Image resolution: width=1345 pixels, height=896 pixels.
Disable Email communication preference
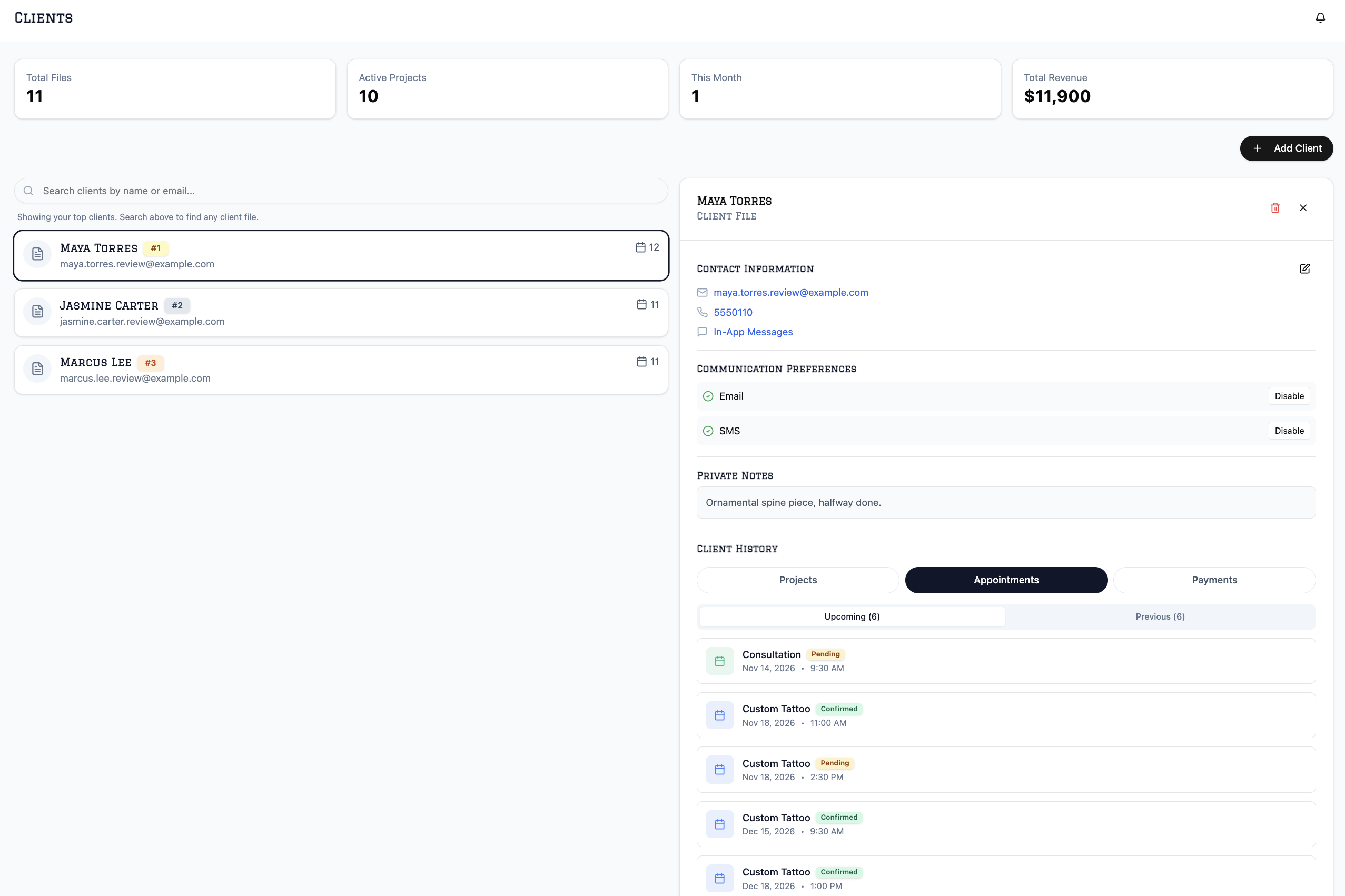coord(1289,396)
